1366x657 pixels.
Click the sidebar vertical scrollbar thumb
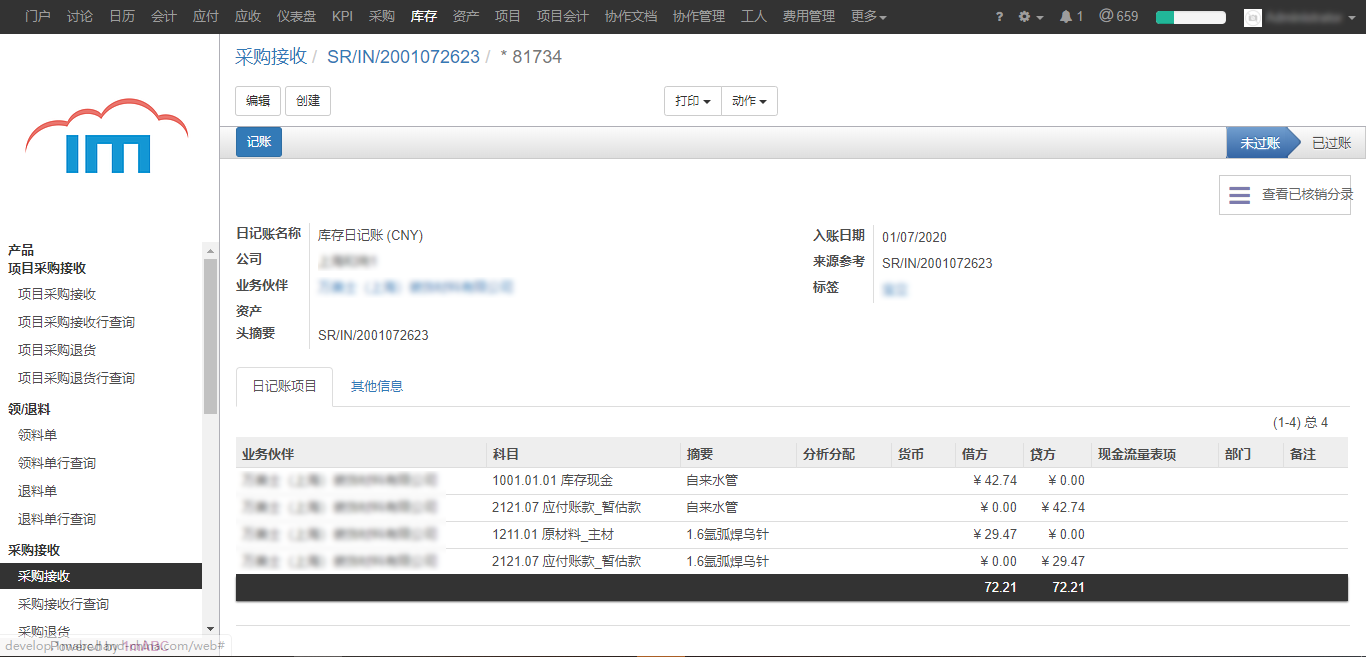(x=210, y=335)
